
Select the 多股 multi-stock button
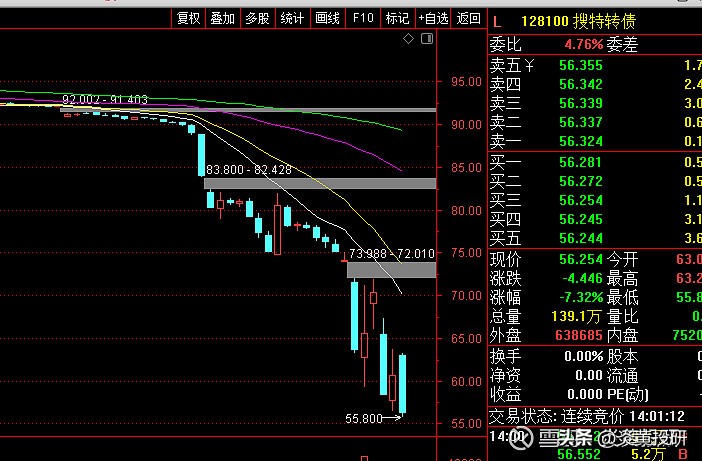coord(257,18)
